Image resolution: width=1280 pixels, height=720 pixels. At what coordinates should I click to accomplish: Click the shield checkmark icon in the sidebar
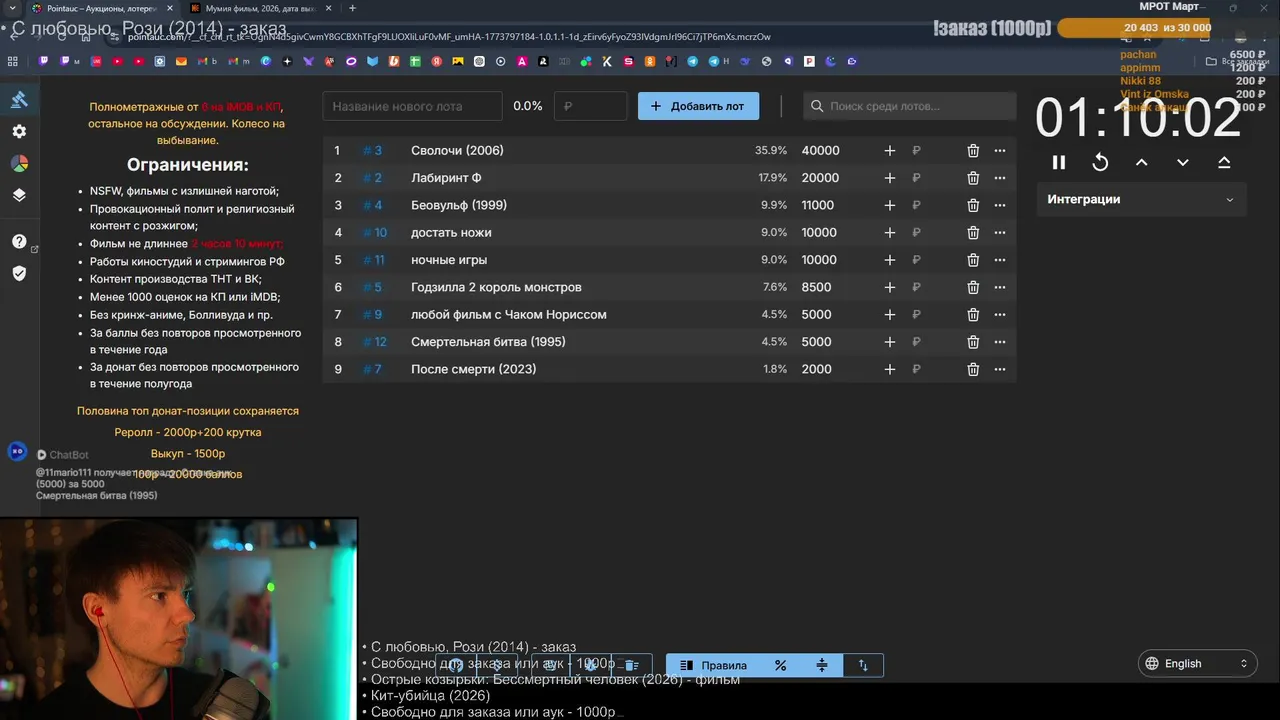coord(19,273)
